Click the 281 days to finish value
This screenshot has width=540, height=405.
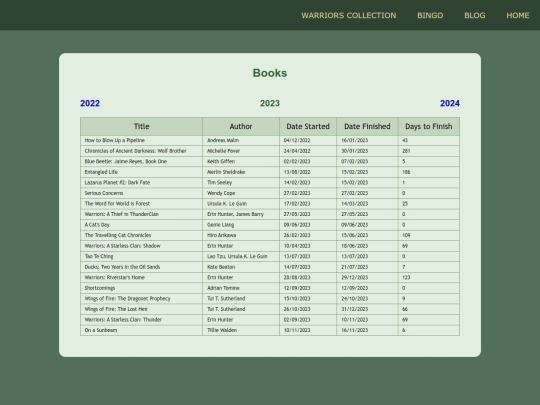click(x=406, y=151)
